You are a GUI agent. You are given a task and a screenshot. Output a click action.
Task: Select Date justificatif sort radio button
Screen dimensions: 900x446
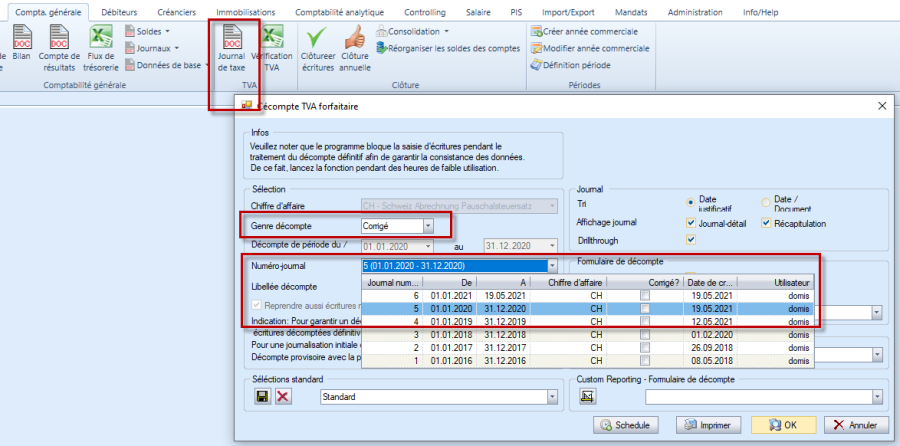coord(691,202)
